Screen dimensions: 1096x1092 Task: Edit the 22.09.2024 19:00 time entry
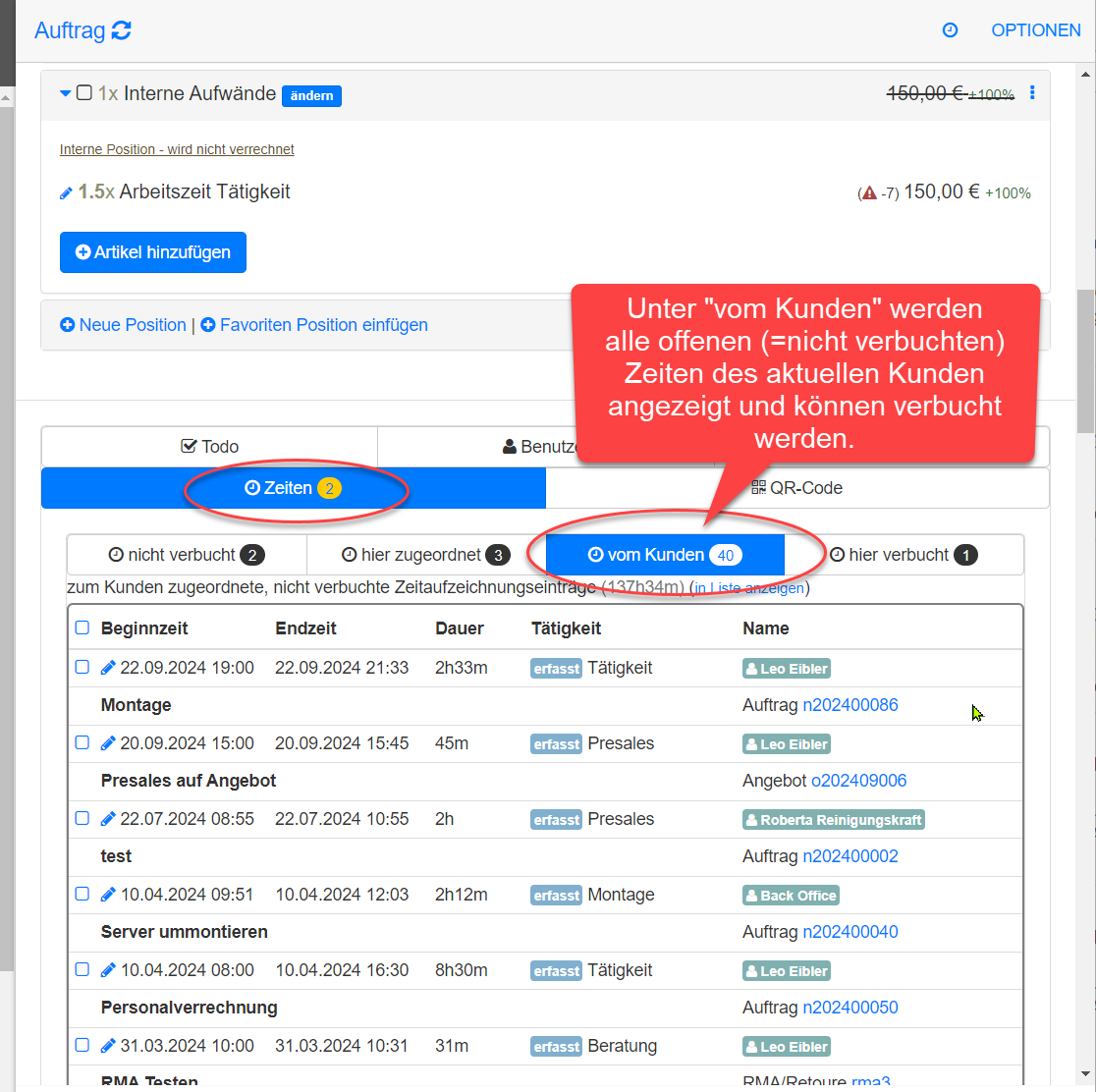(x=108, y=669)
